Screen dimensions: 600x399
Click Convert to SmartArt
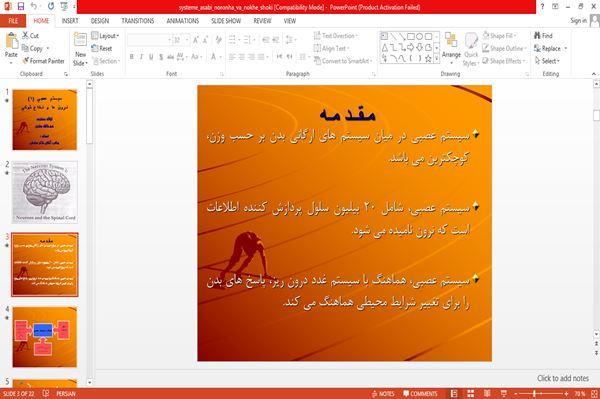(343, 61)
